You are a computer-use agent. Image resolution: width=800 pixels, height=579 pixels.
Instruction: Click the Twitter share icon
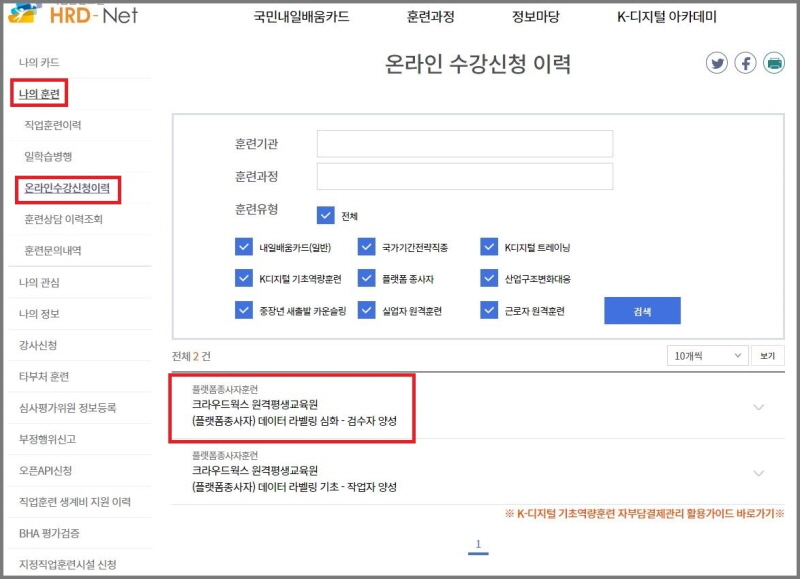click(x=719, y=62)
